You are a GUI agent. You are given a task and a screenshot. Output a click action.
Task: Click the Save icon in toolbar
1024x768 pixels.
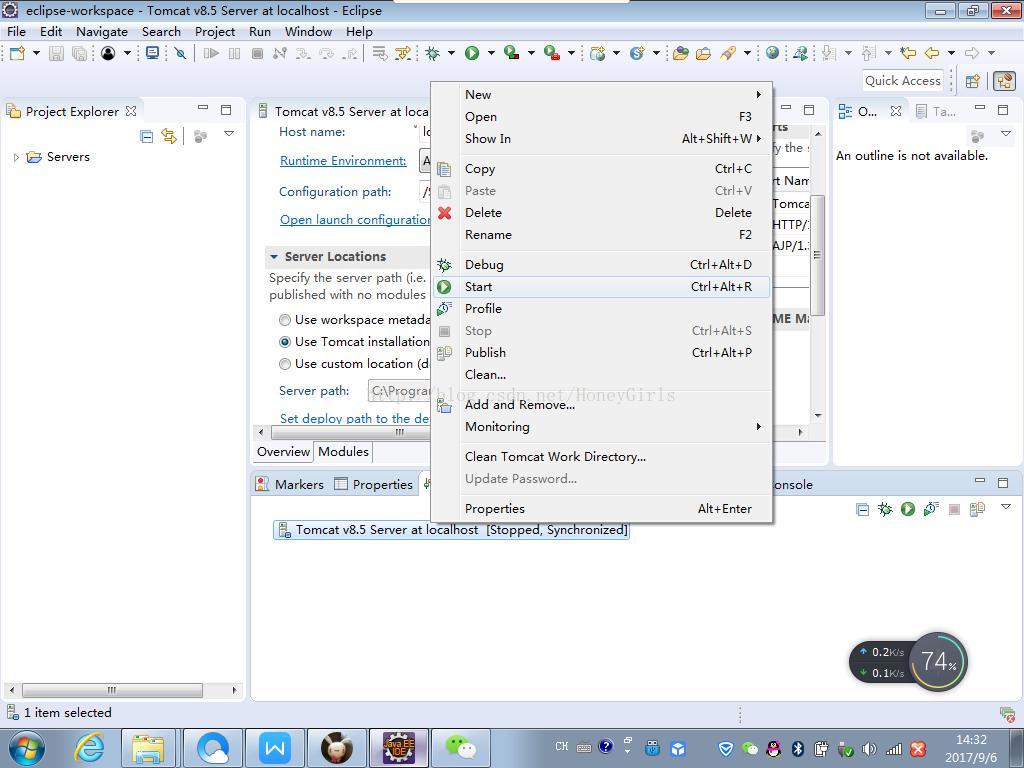(x=57, y=54)
